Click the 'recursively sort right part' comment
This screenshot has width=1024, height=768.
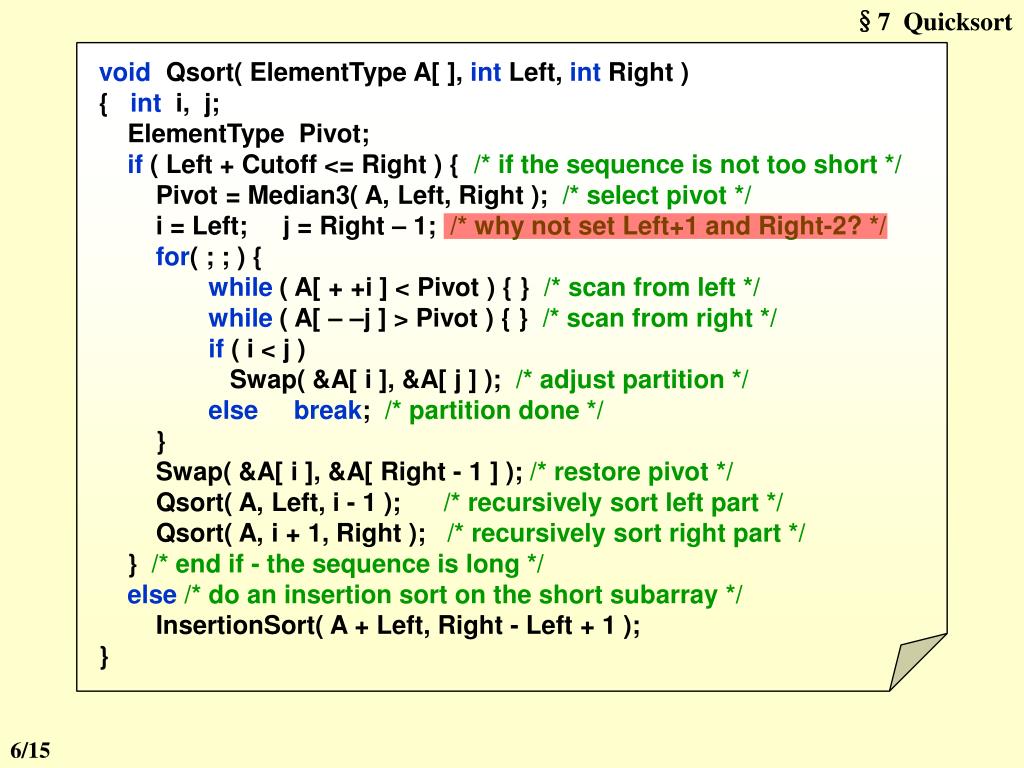[626, 534]
